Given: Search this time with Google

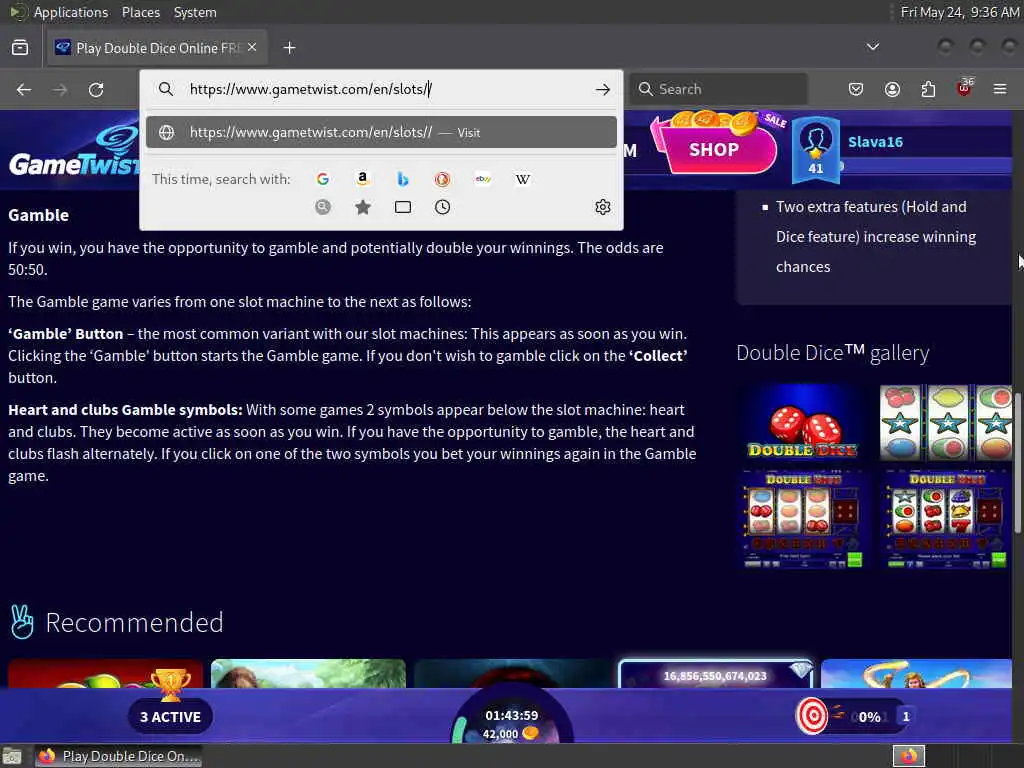Looking at the screenshot, I should point(323,179).
